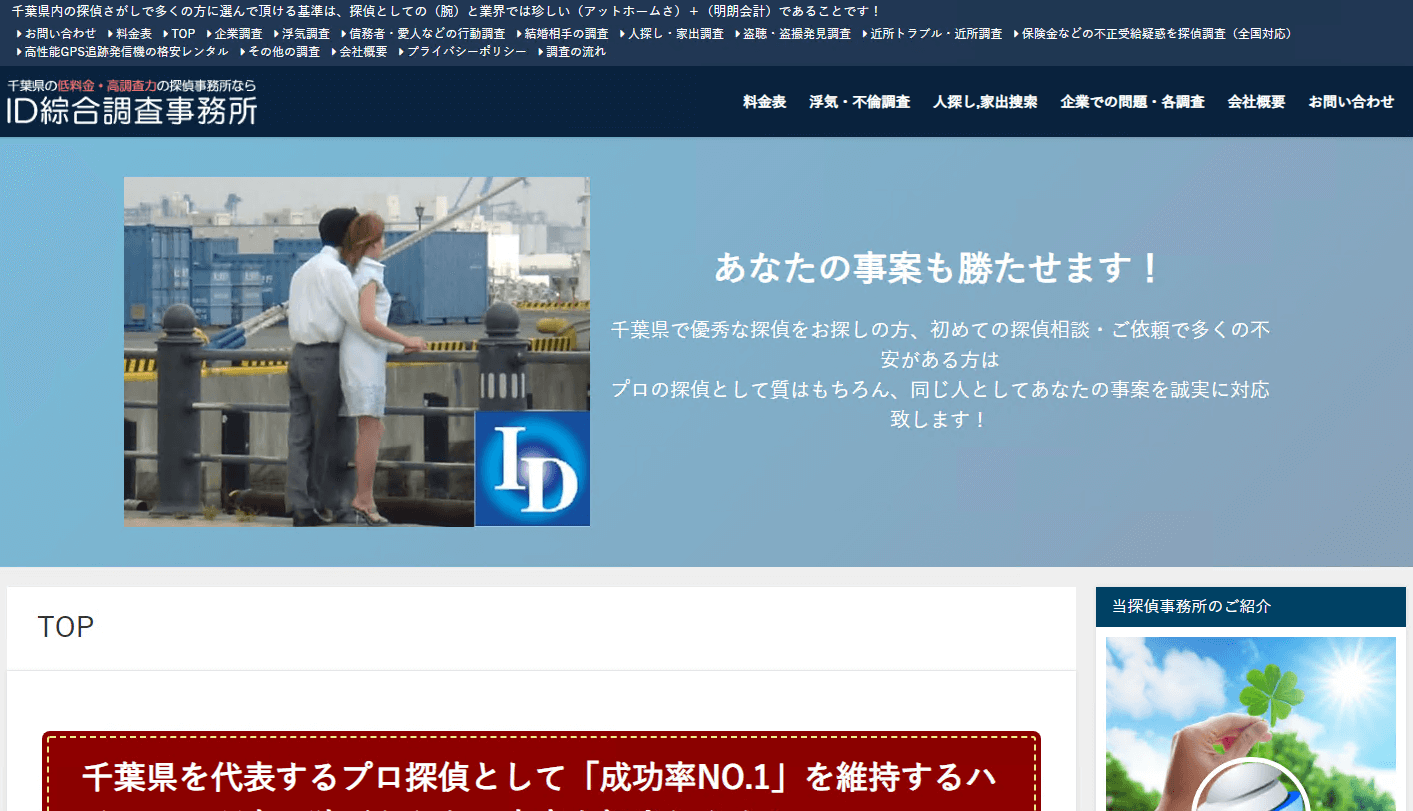Open 近所トラブル・近所調査 link
This screenshot has width=1413, height=811.
(x=936, y=34)
